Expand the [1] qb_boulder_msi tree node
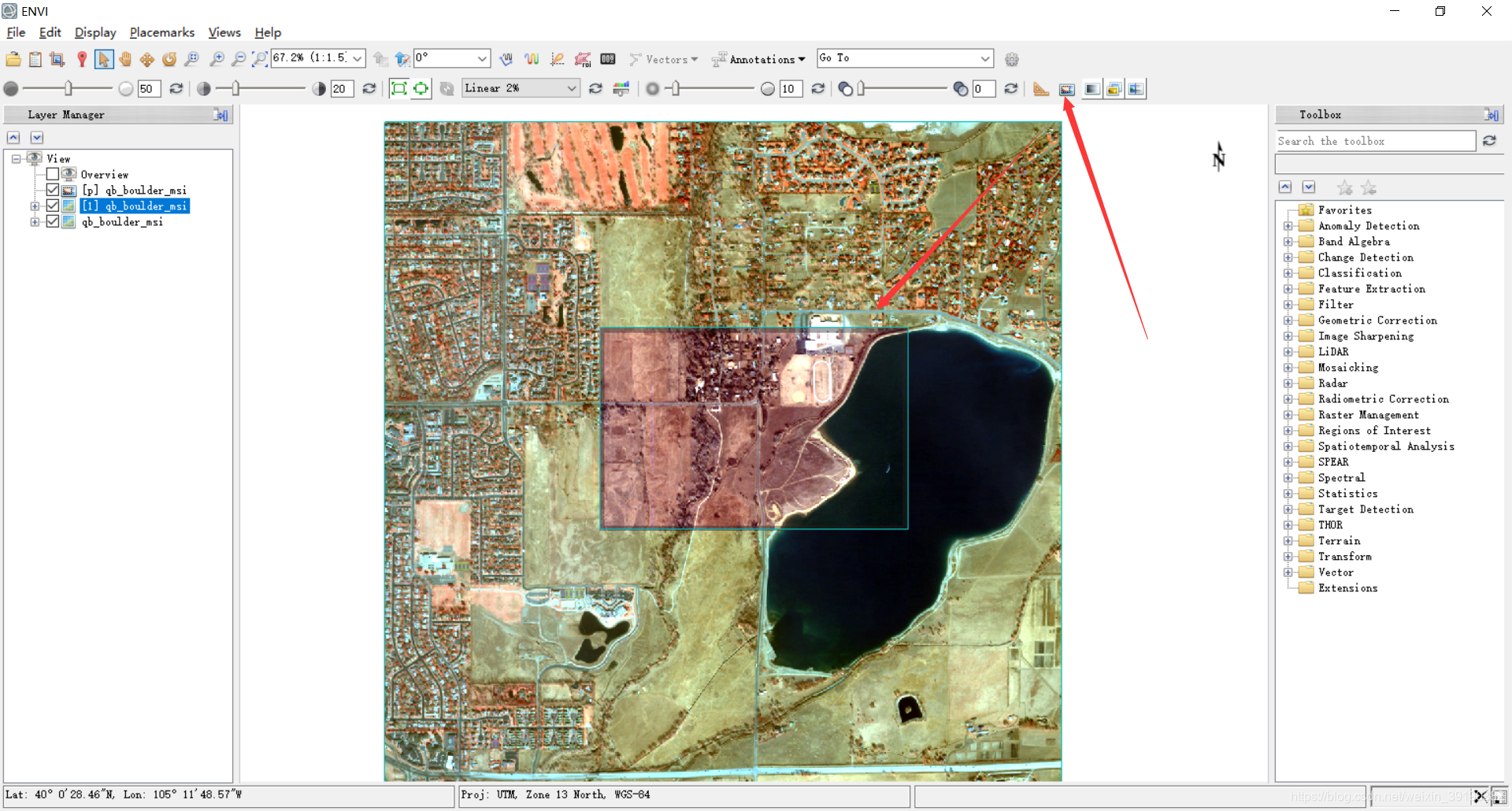This screenshot has width=1512, height=811. tap(35, 206)
